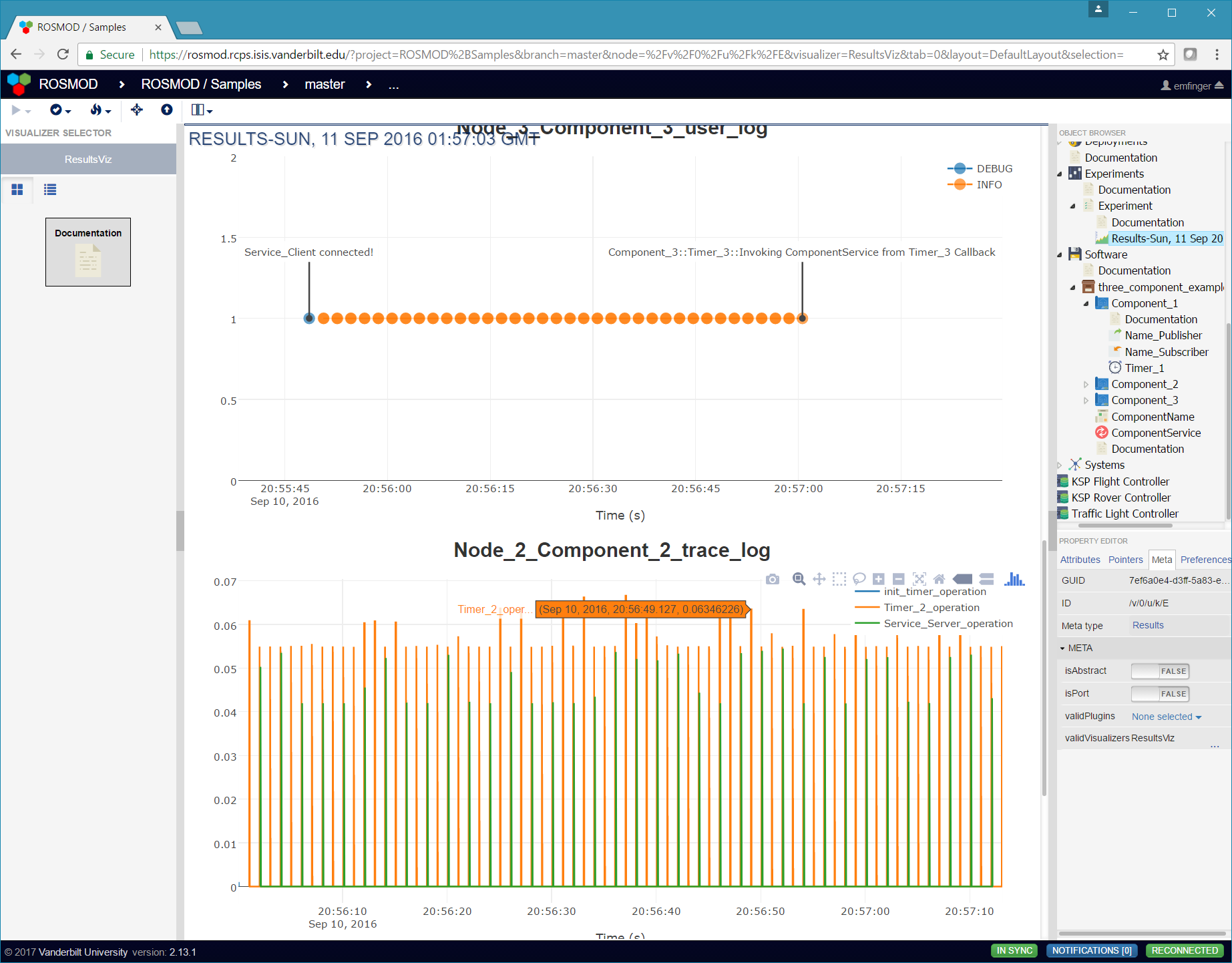Viewport: 1232px width, 963px height.
Task: Toggle the isAbstract switch
Action: click(x=1160, y=671)
